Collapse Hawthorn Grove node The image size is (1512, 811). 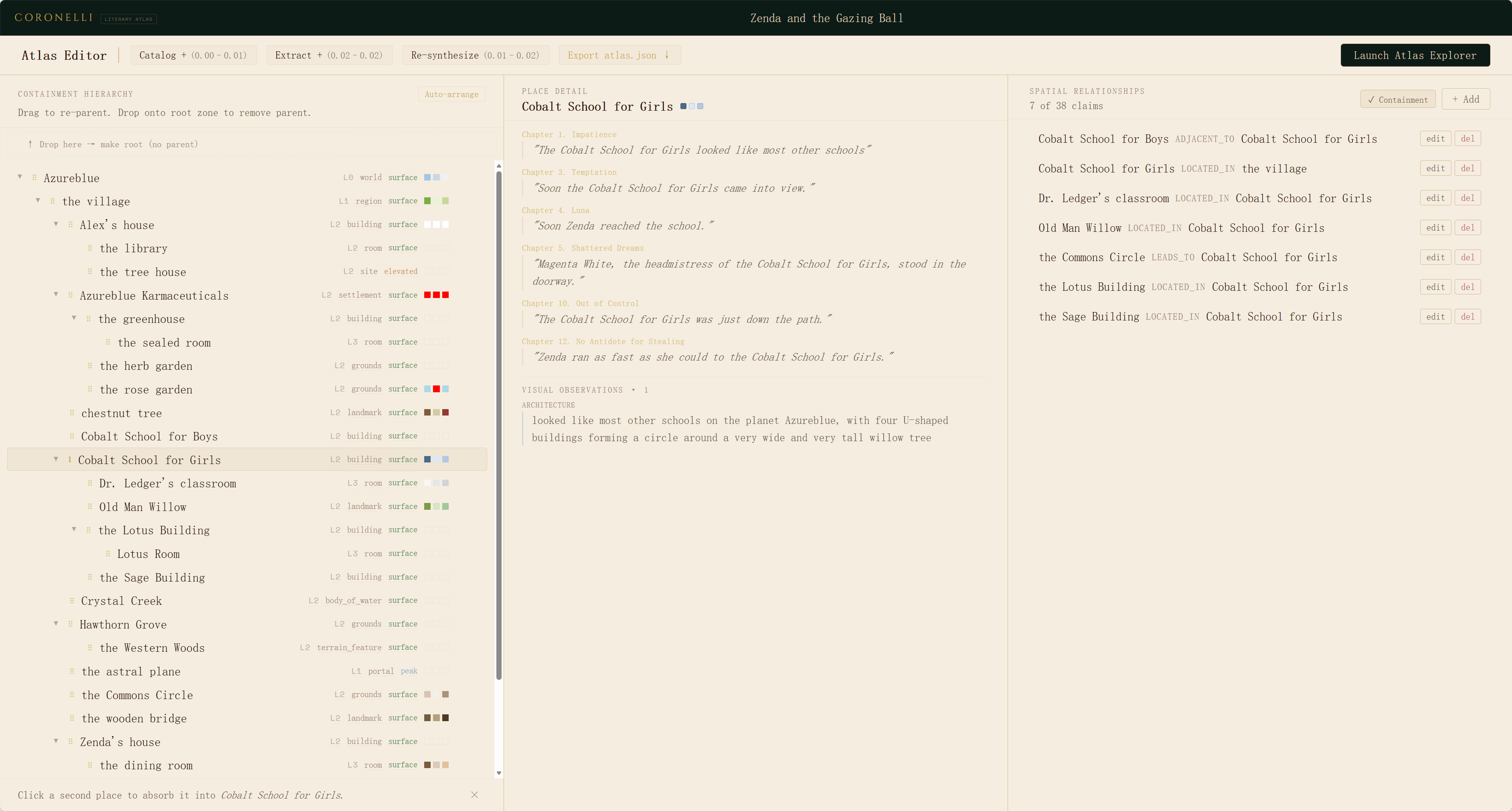point(57,623)
